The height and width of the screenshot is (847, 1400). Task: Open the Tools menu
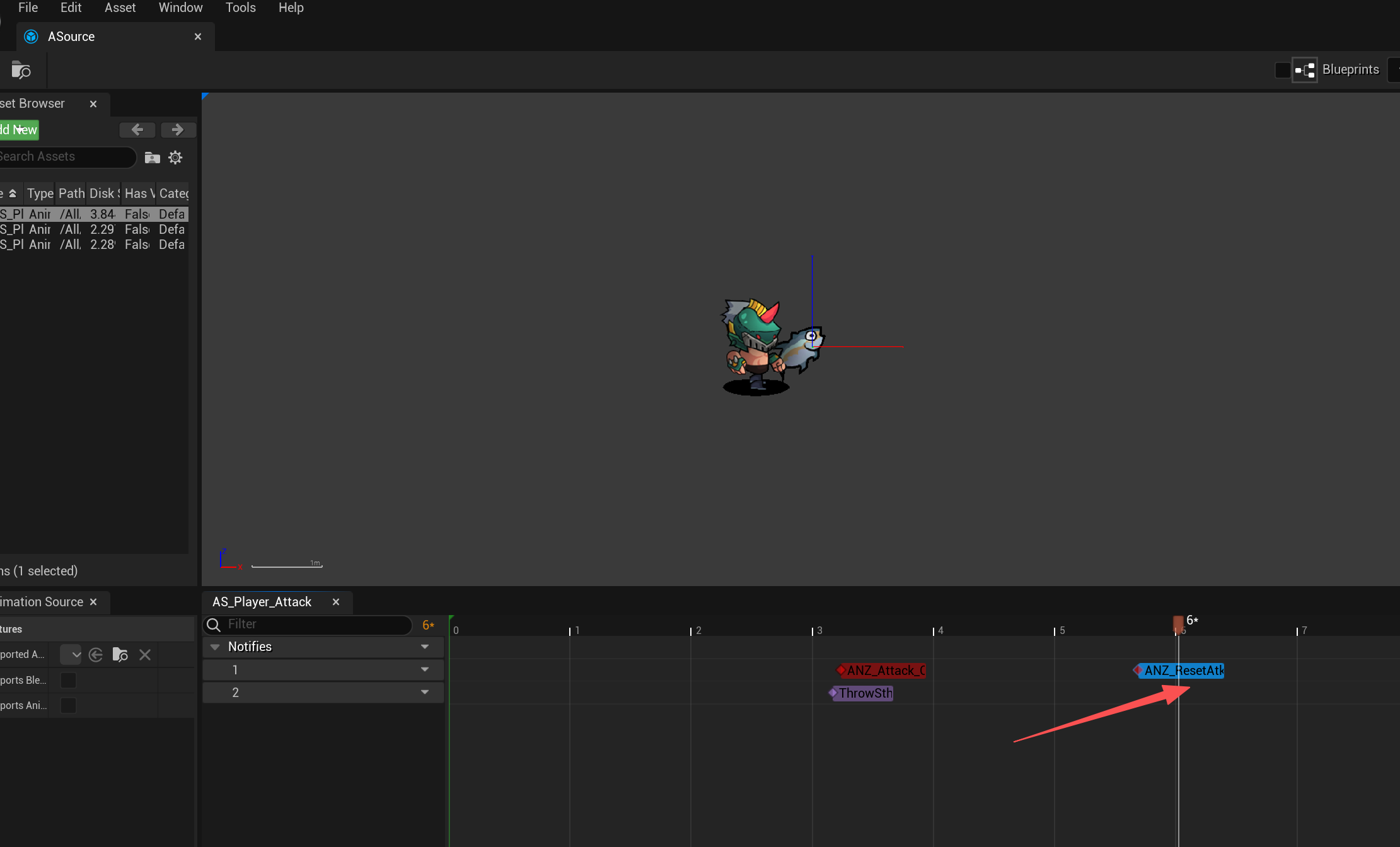point(240,8)
